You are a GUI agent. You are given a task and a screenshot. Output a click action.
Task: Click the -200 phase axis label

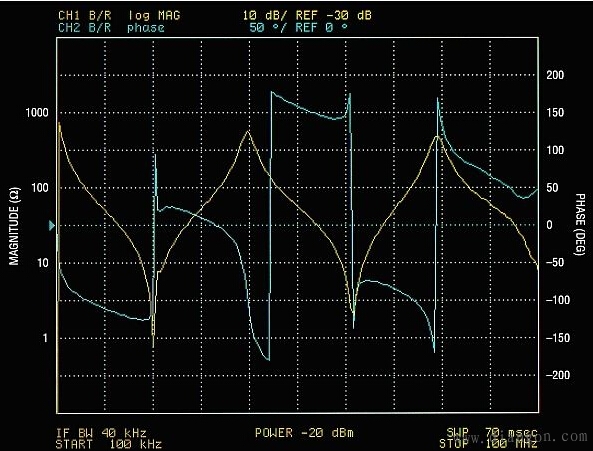[558, 375]
